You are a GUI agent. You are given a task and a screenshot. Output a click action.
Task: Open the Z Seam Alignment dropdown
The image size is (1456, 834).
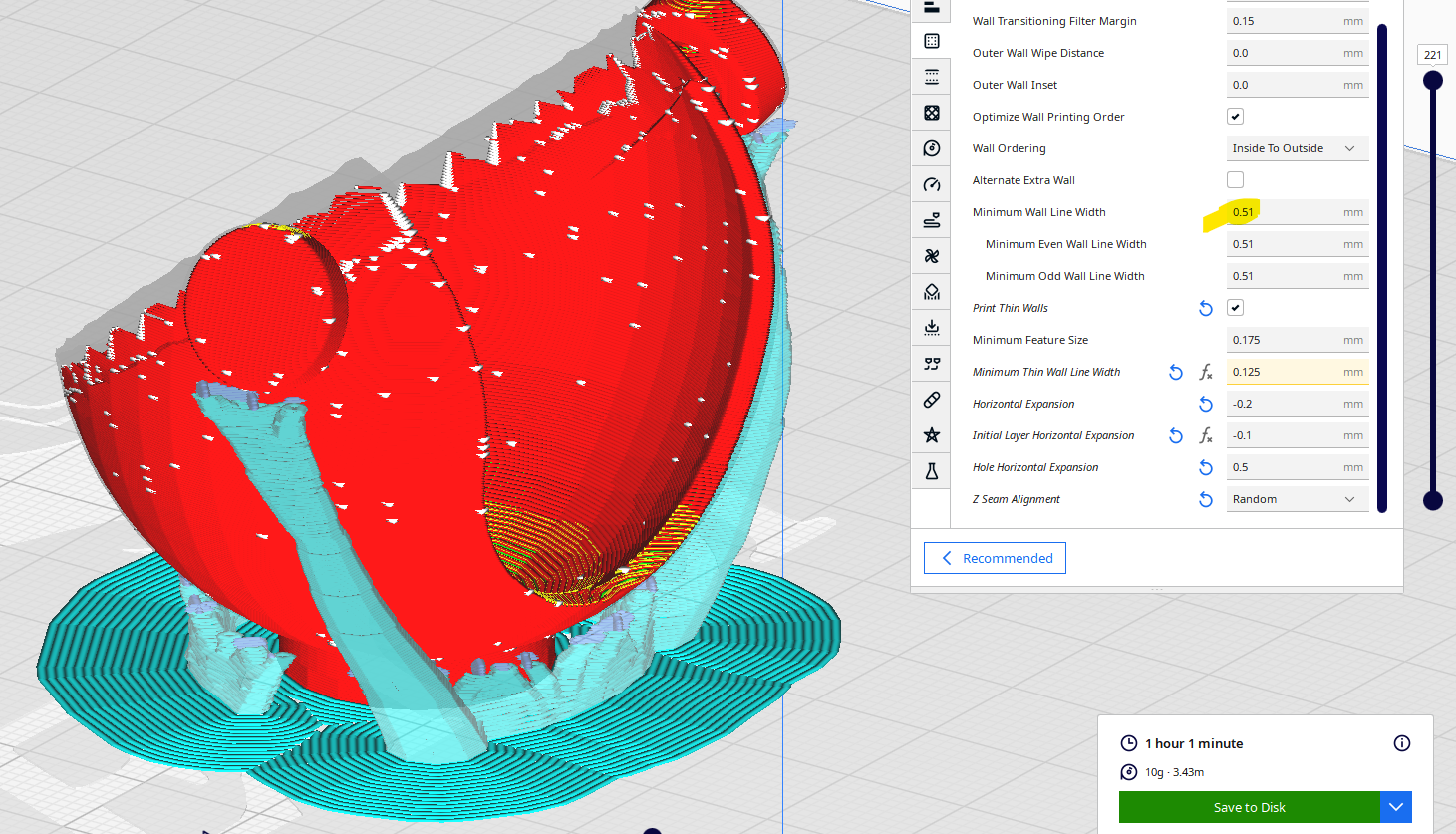point(1297,498)
